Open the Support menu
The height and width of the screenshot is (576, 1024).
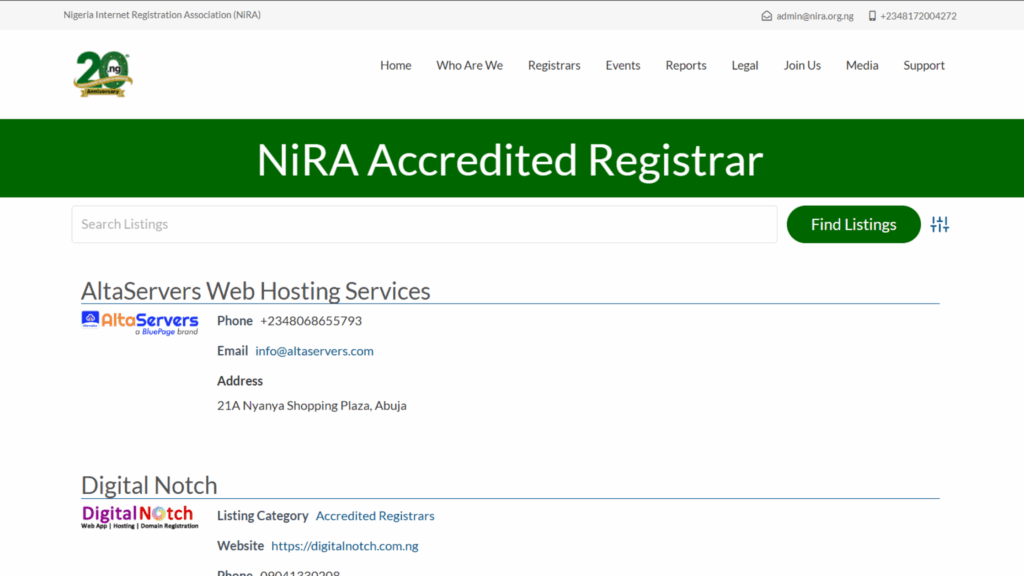pos(924,65)
